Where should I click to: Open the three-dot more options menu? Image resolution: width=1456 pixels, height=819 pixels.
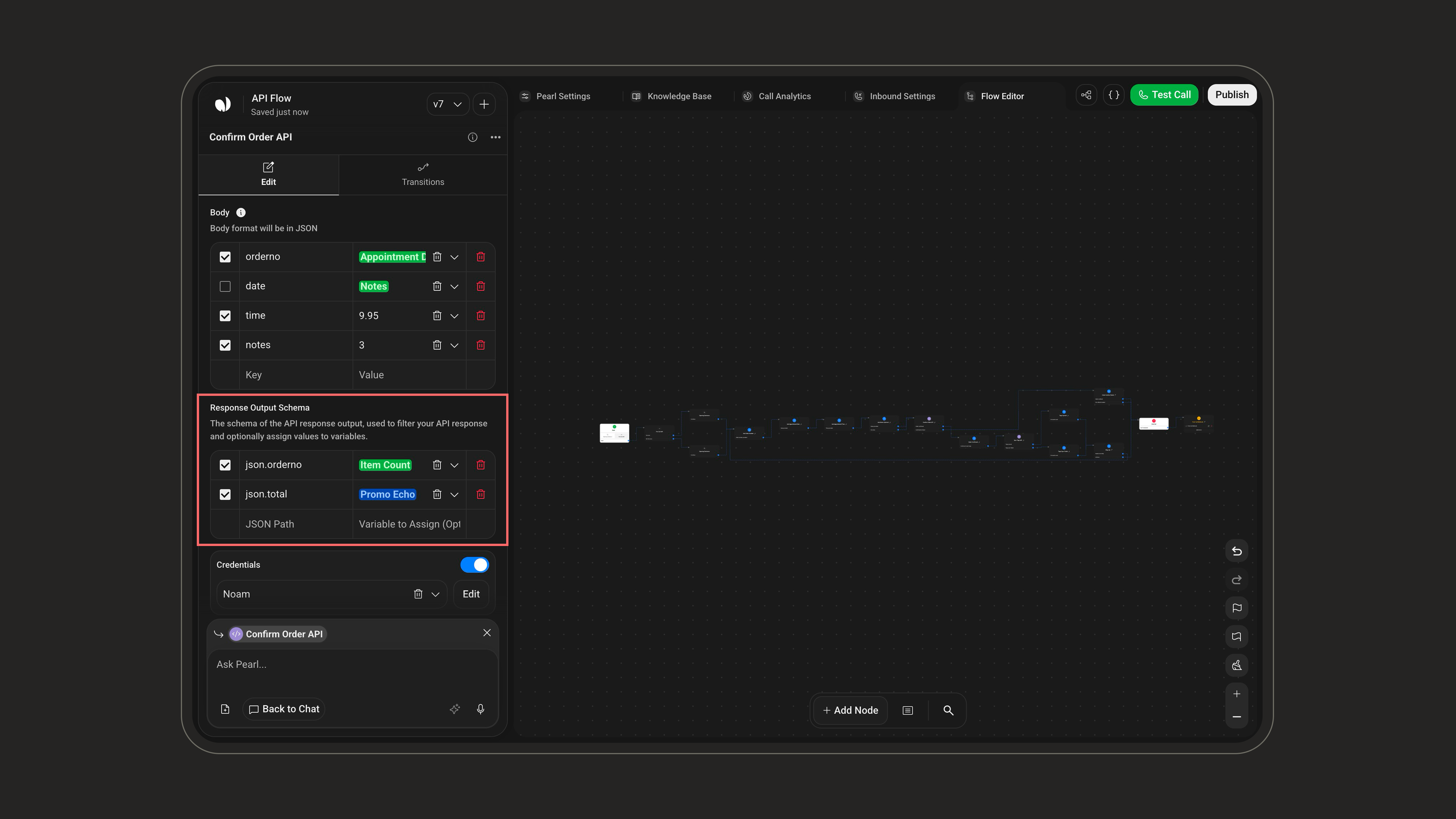(x=496, y=137)
